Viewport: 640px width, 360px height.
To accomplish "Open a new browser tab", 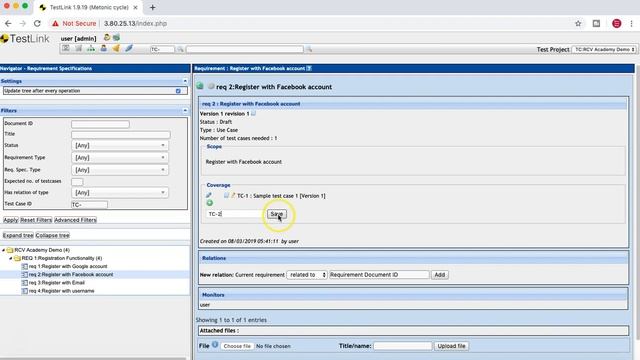I will [152, 7].
